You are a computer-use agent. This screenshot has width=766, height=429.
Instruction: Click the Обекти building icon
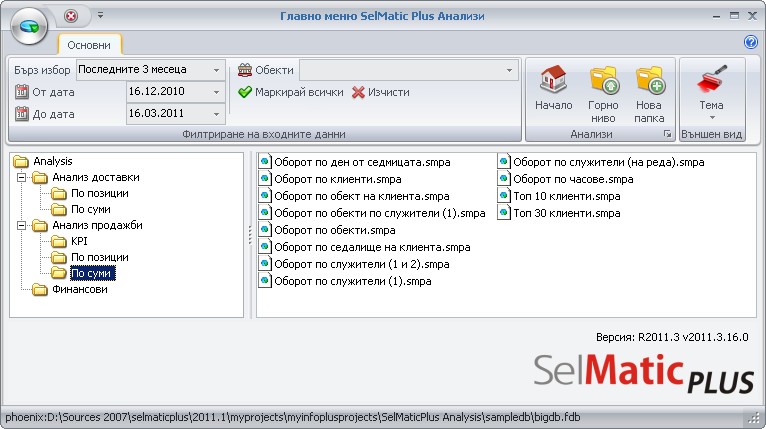point(245,70)
